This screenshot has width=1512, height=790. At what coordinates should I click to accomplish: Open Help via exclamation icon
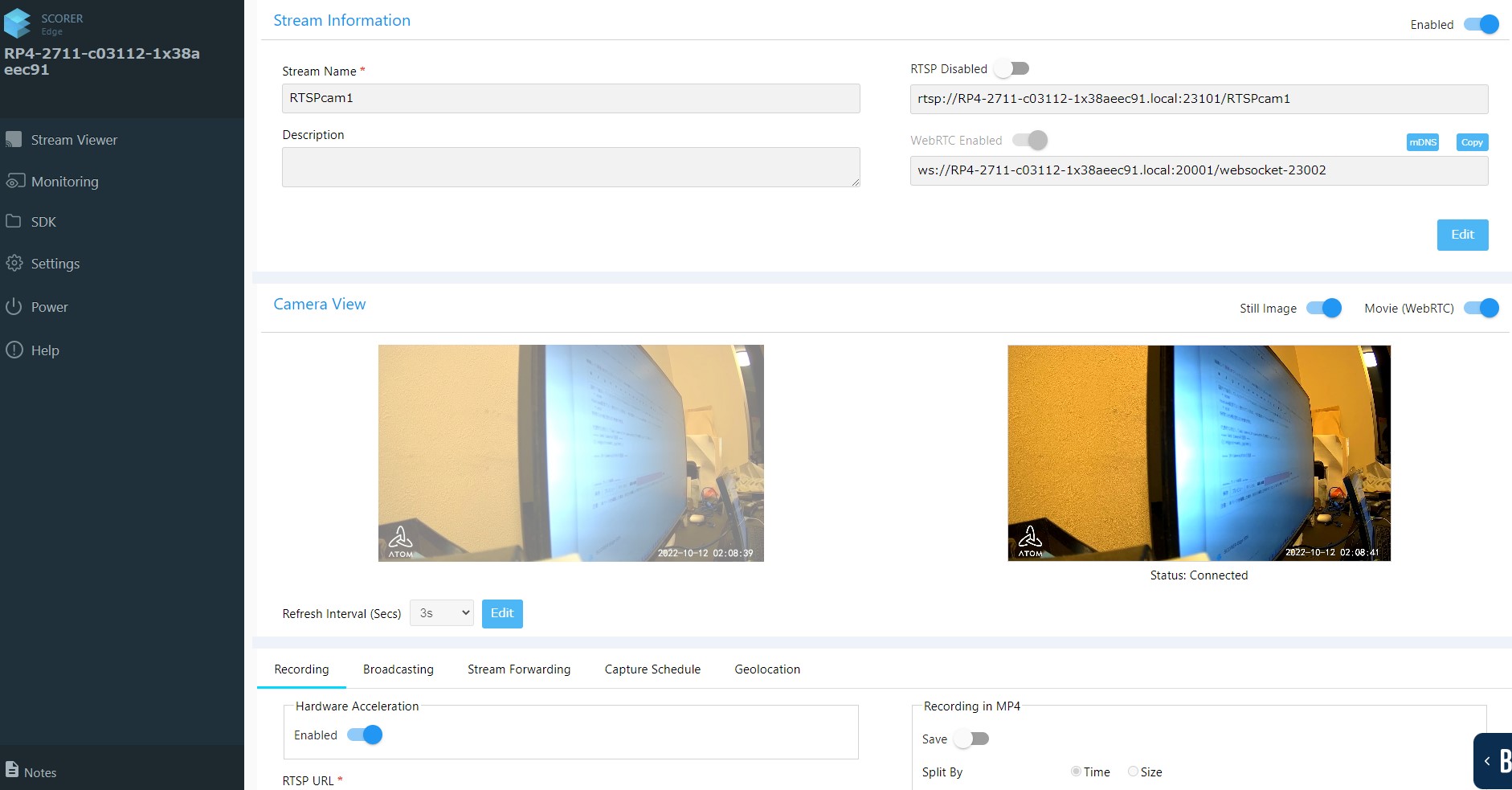(x=14, y=350)
